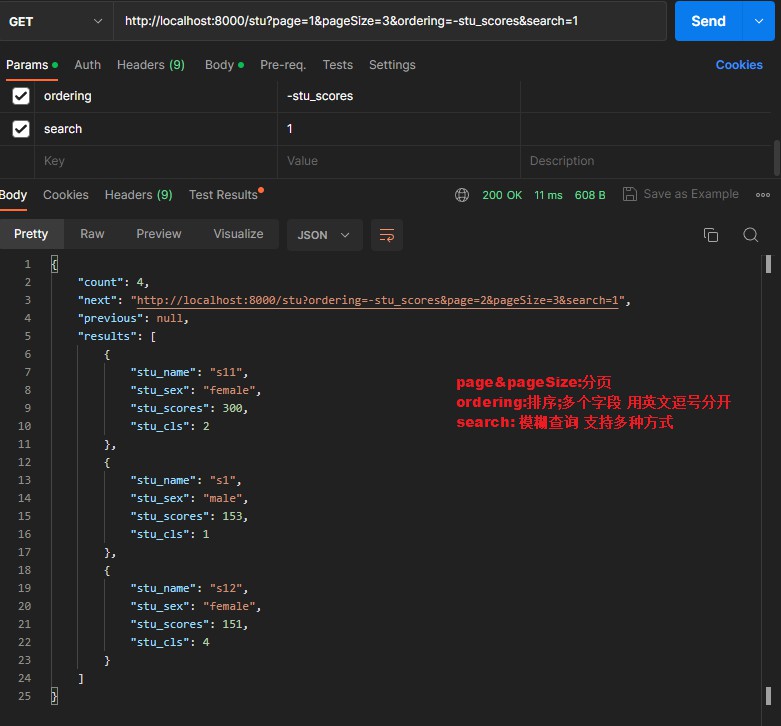
Task: Click the search response icon
Action: tap(751, 235)
